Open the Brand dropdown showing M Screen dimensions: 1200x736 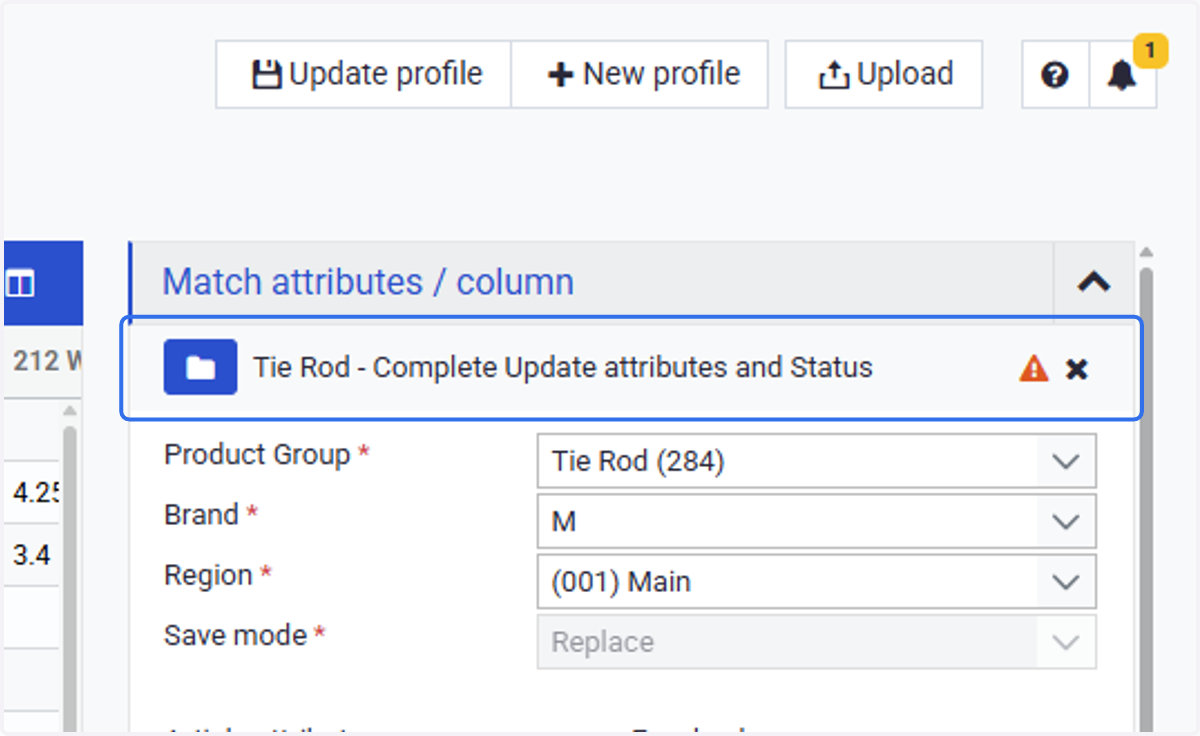click(x=816, y=521)
